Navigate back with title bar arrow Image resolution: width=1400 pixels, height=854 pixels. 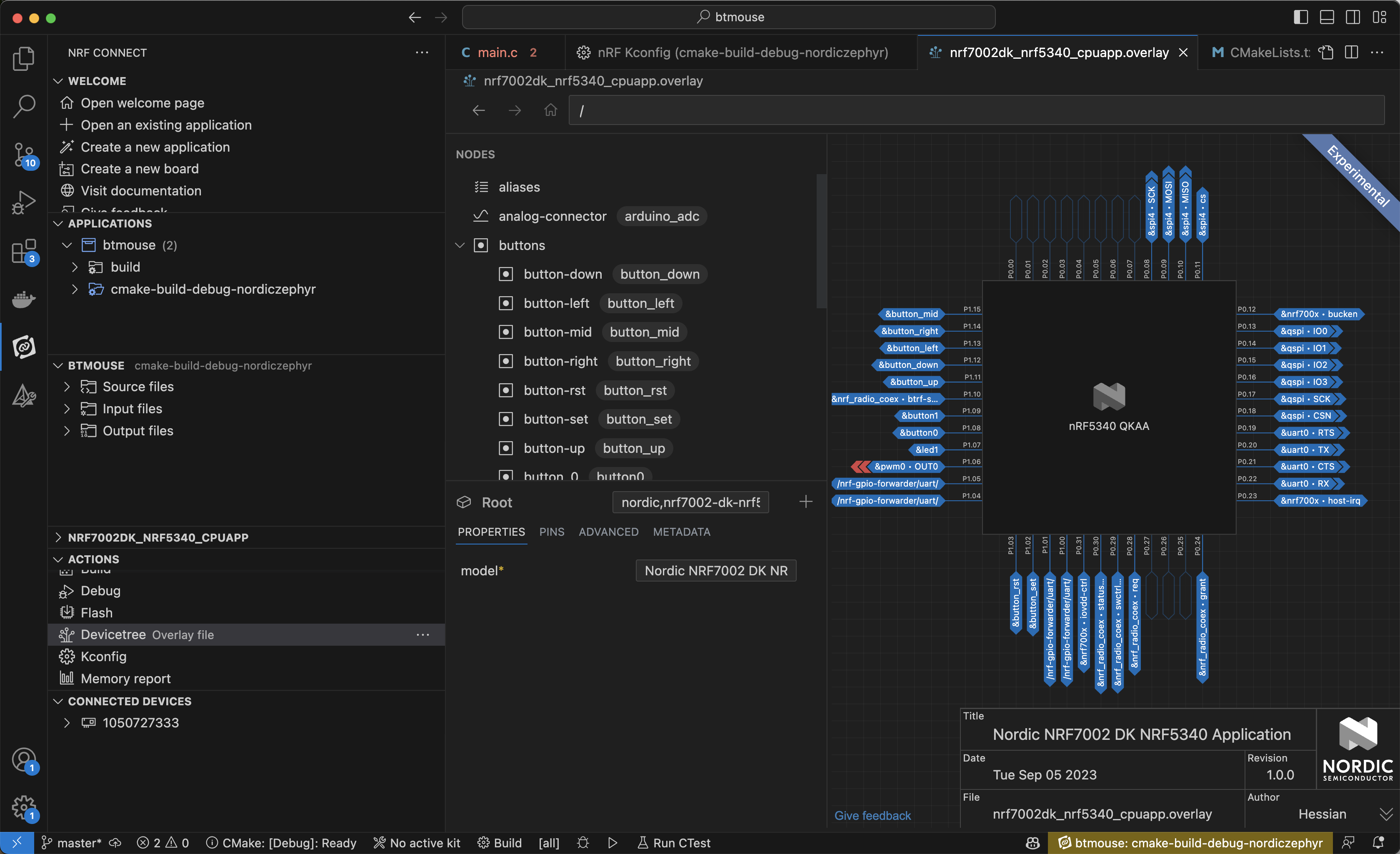[415, 17]
